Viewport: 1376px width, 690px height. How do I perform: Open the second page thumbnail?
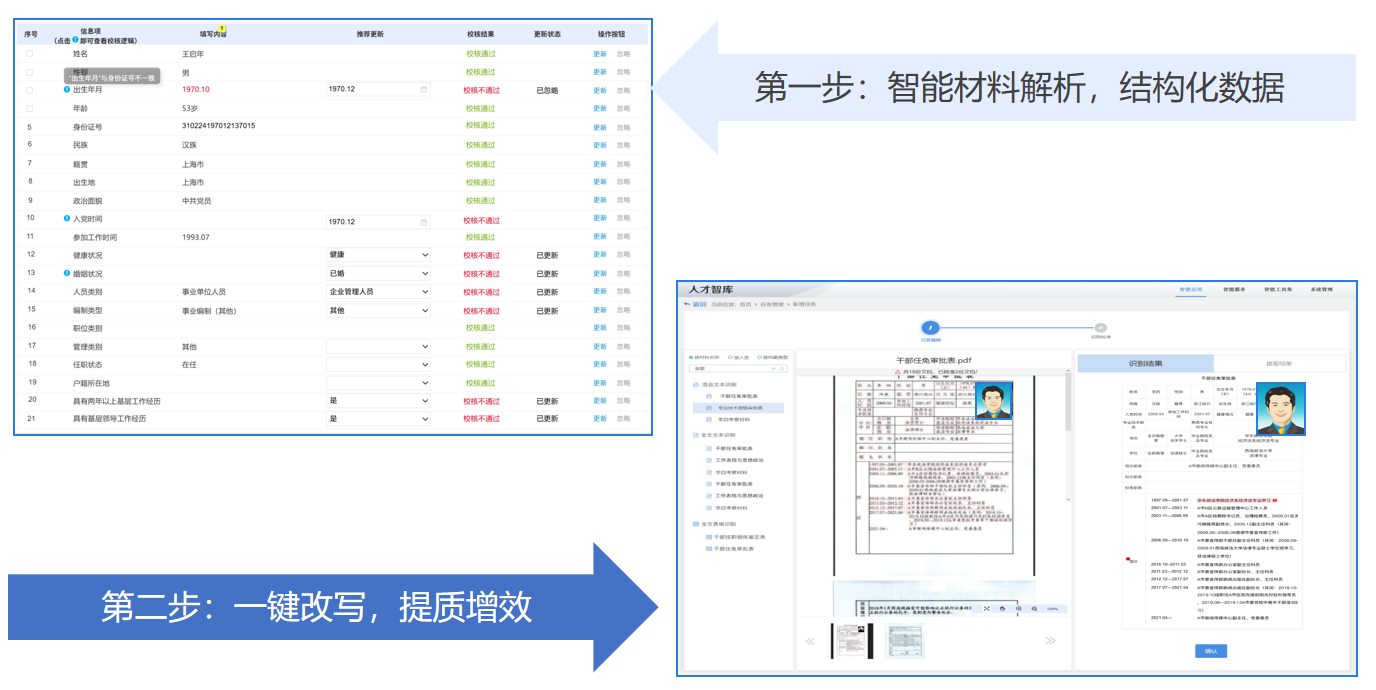(x=903, y=641)
